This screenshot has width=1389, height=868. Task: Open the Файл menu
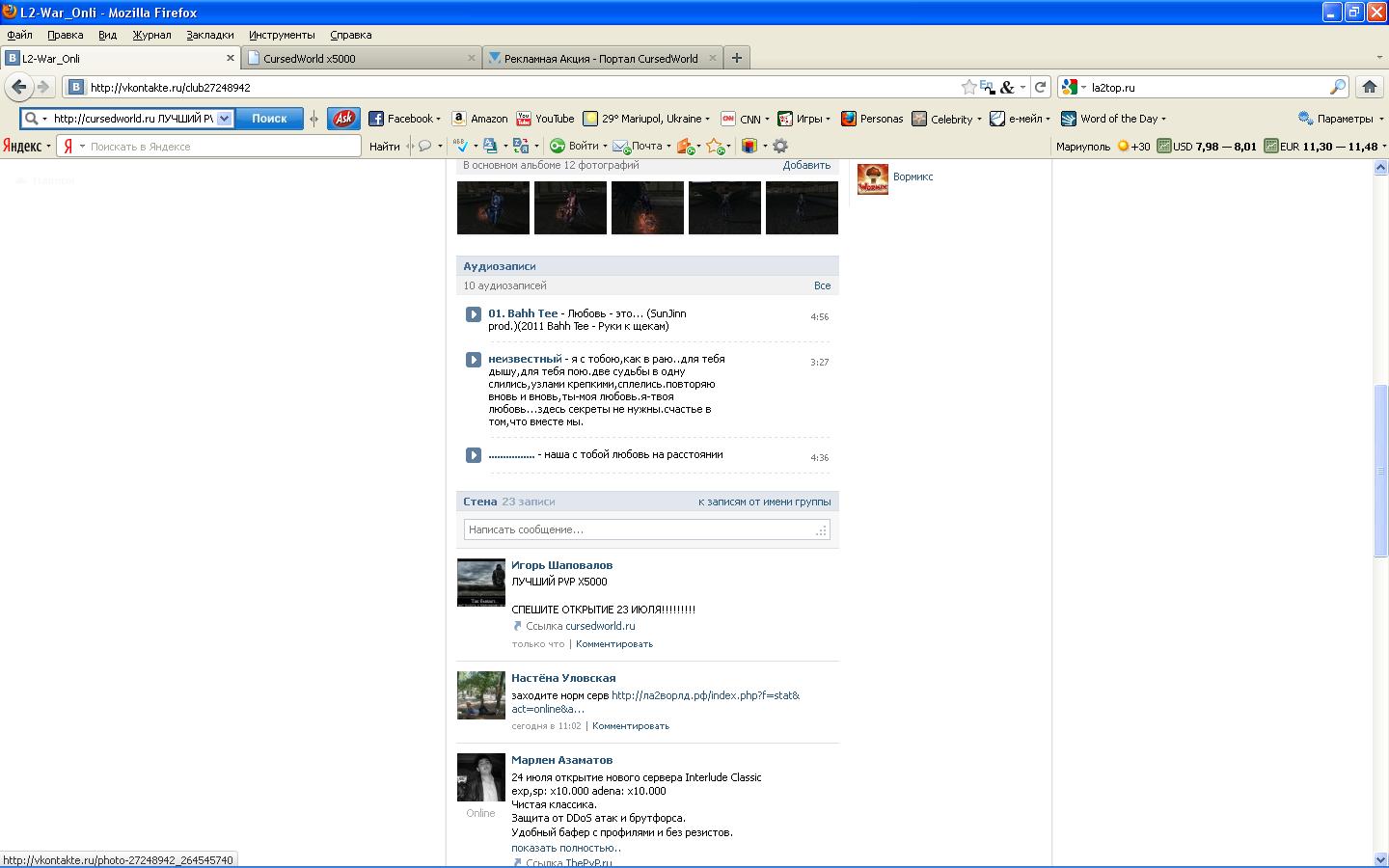click(19, 35)
